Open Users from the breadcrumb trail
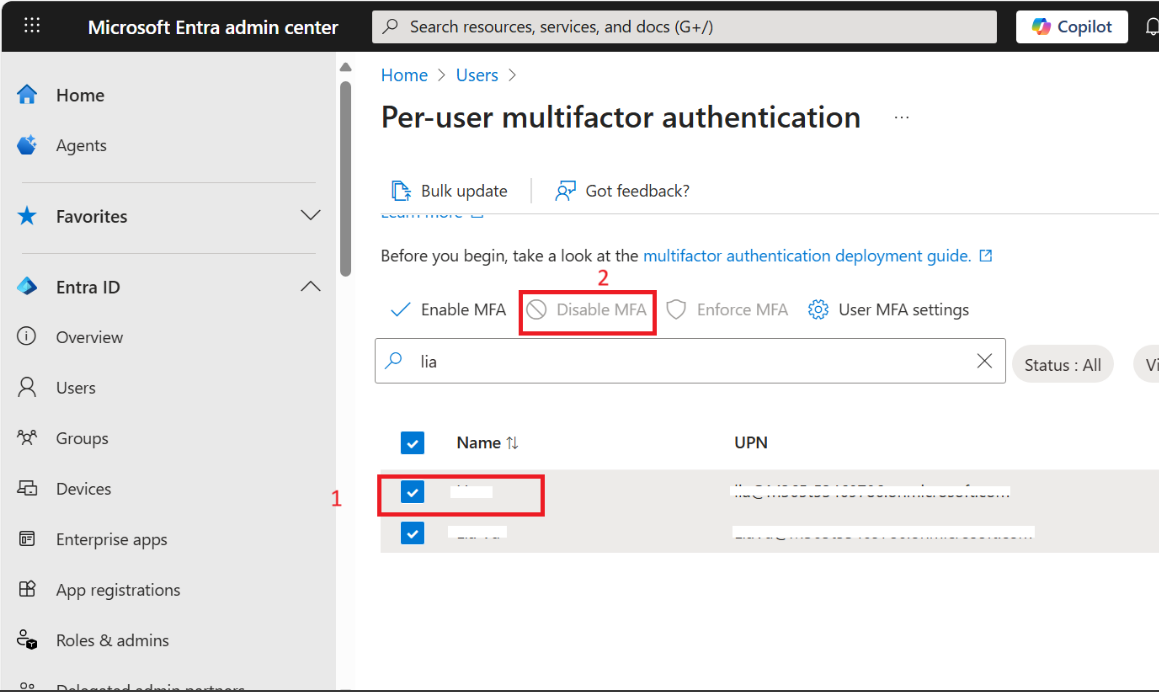This screenshot has height=692, width=1159. tap(477, 75)
